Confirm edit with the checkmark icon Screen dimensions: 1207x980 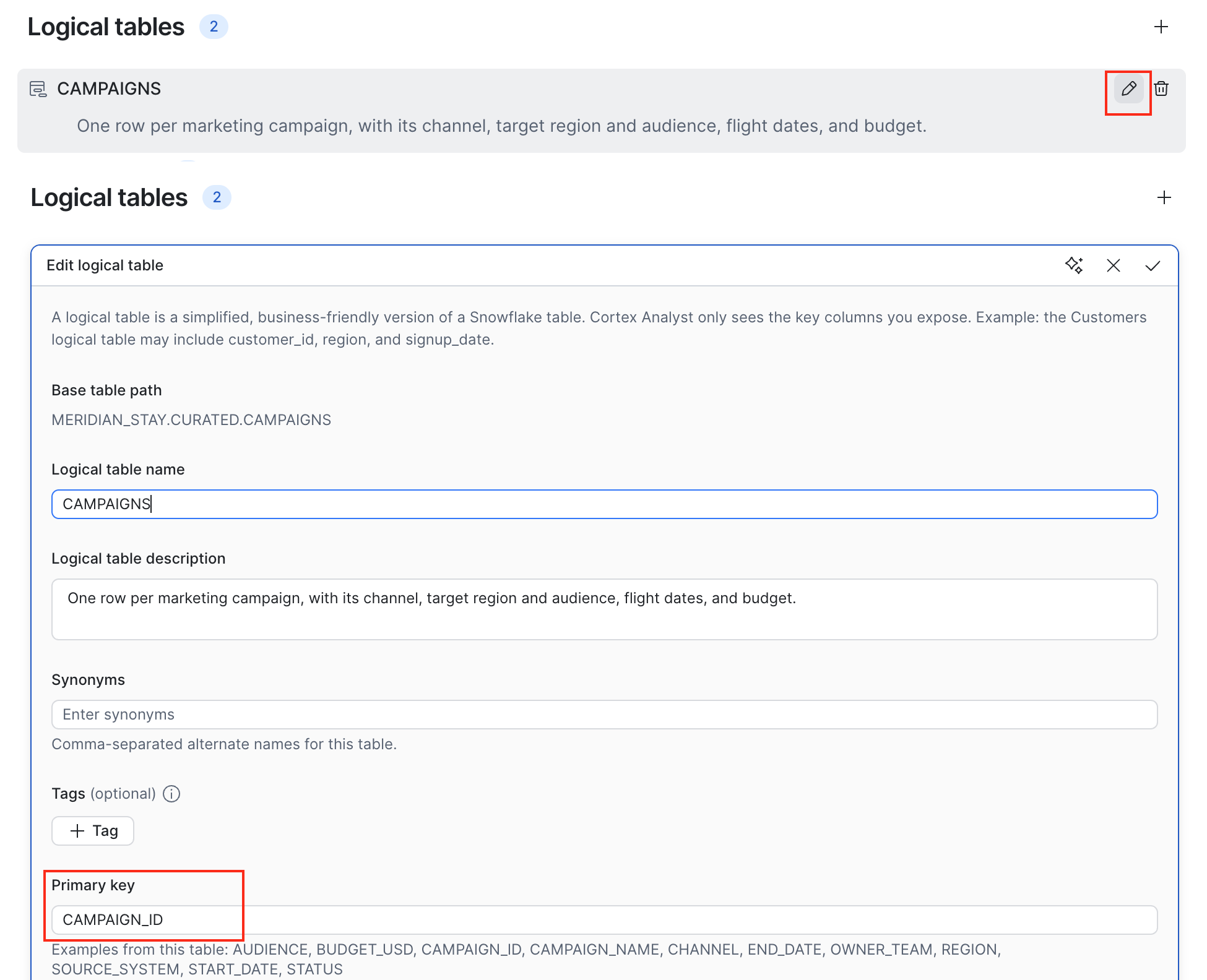1153,265
